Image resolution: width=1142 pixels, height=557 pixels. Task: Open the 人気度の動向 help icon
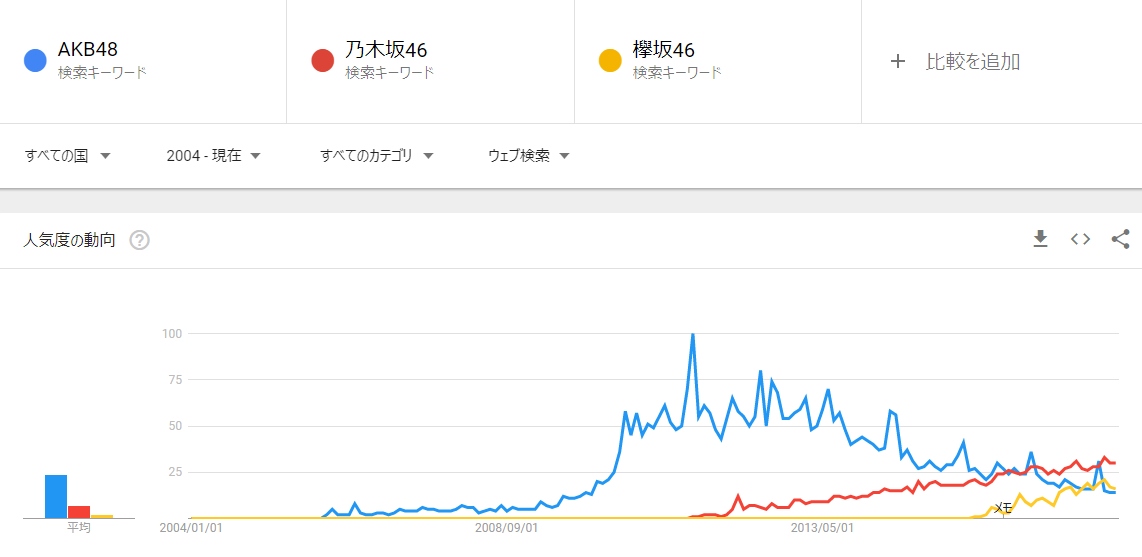click(x=140, y=240)
